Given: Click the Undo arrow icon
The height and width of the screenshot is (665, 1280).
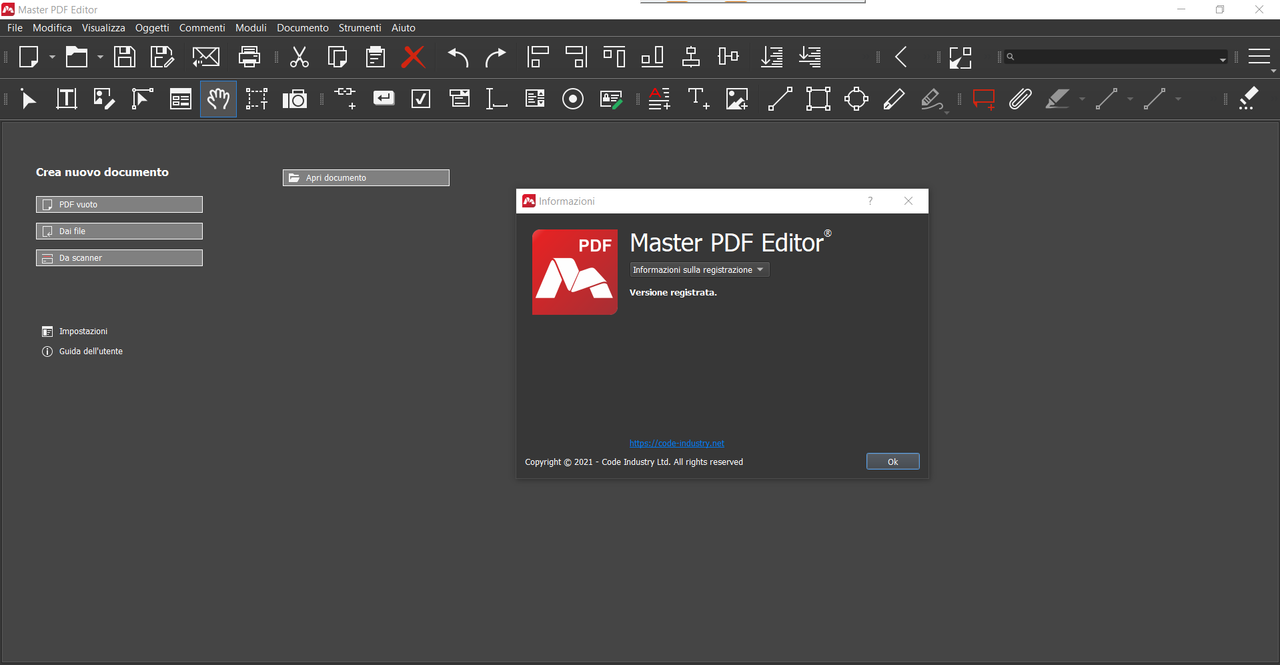Looking at the screenshot, I should tap(458, 57).
